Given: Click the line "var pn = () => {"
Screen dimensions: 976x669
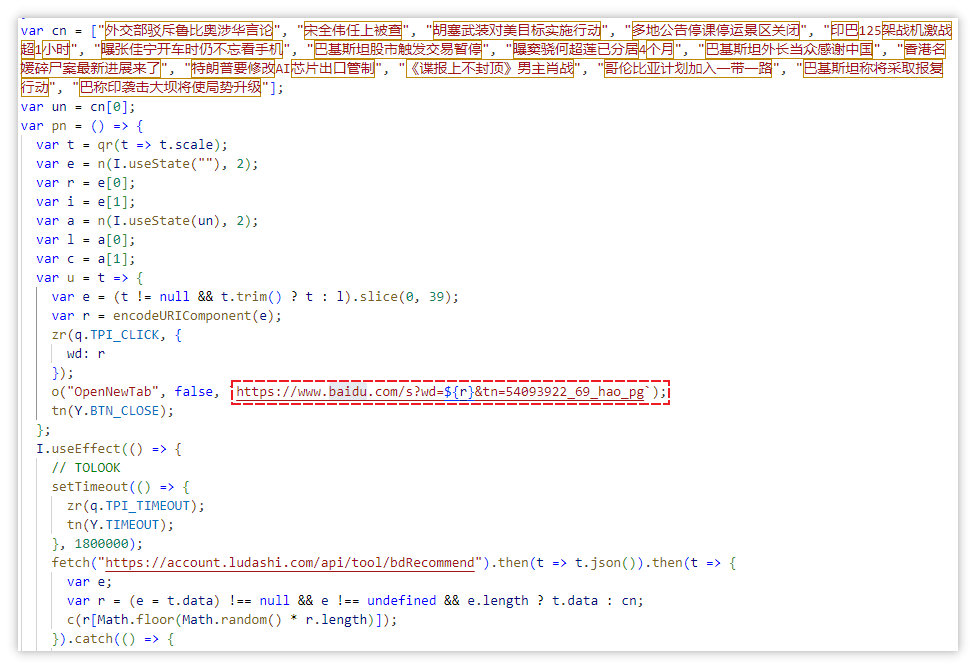Looking at the screenshot, I should click(x=82, y=126).
